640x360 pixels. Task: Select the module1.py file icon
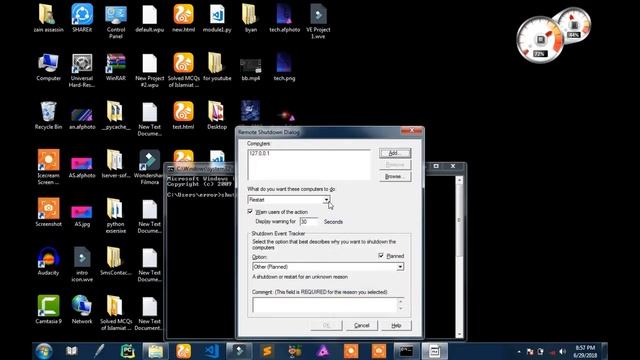[217, 18]
